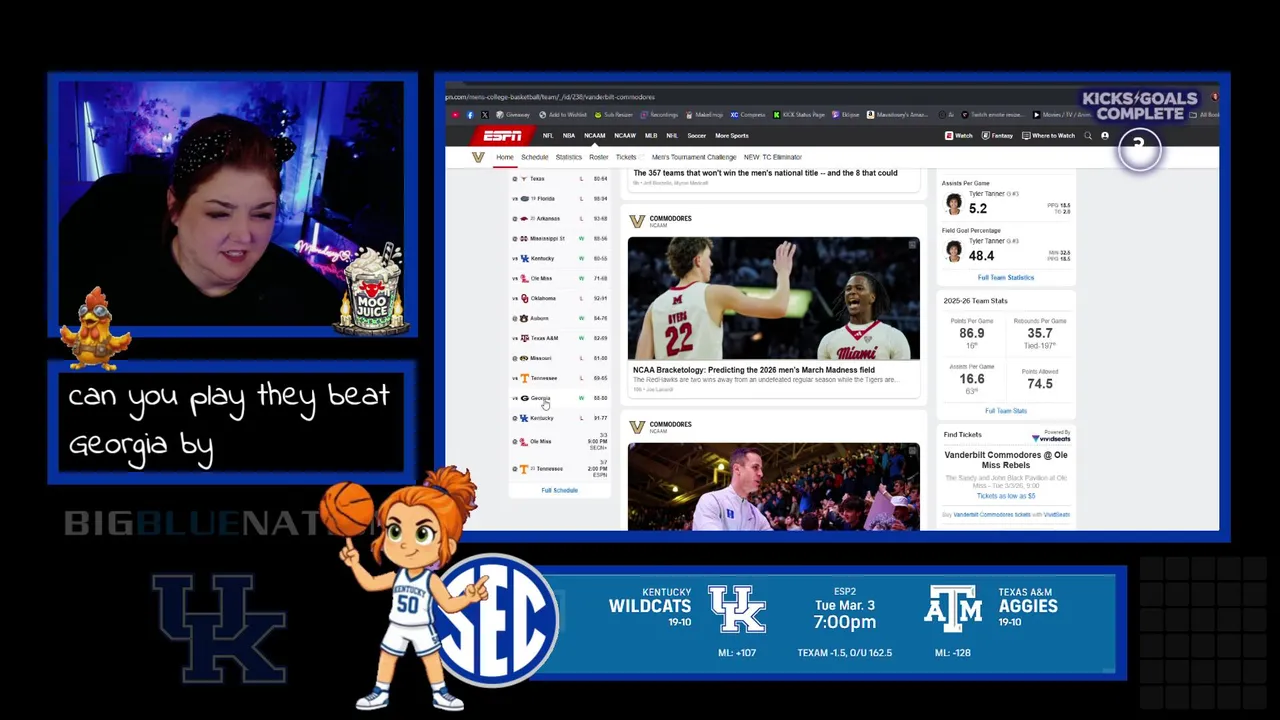This screenshot has height=720, width=1280.
Task: Click the Auburn logo in the schedule list
Action: (x=524, y=318)
